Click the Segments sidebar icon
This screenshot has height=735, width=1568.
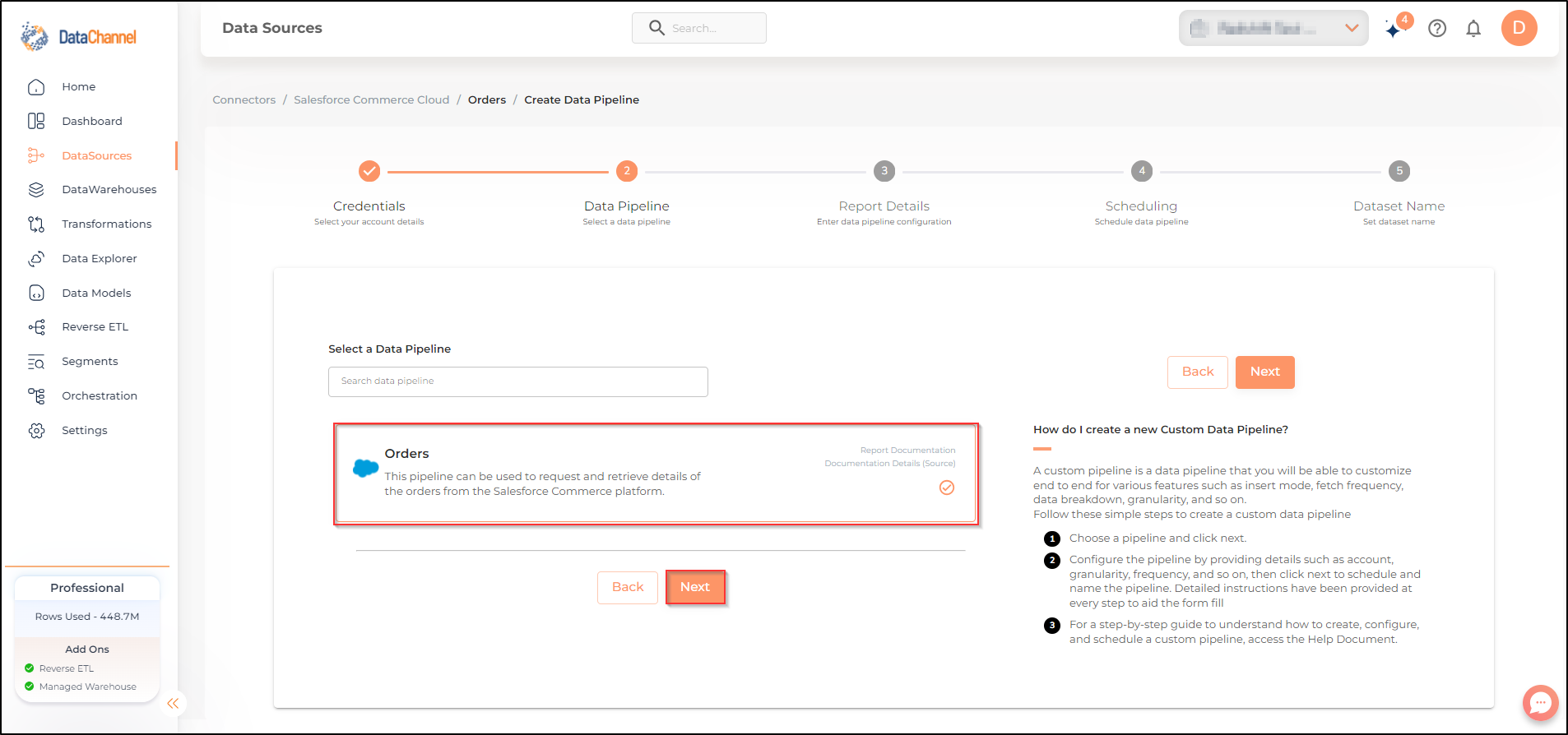[36, 362]
